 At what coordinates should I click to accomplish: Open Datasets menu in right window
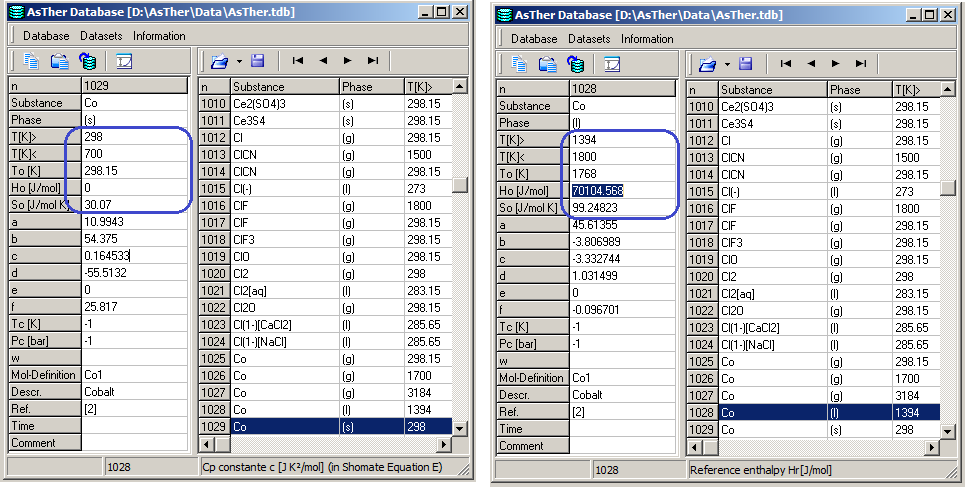[x=589, y=39]
